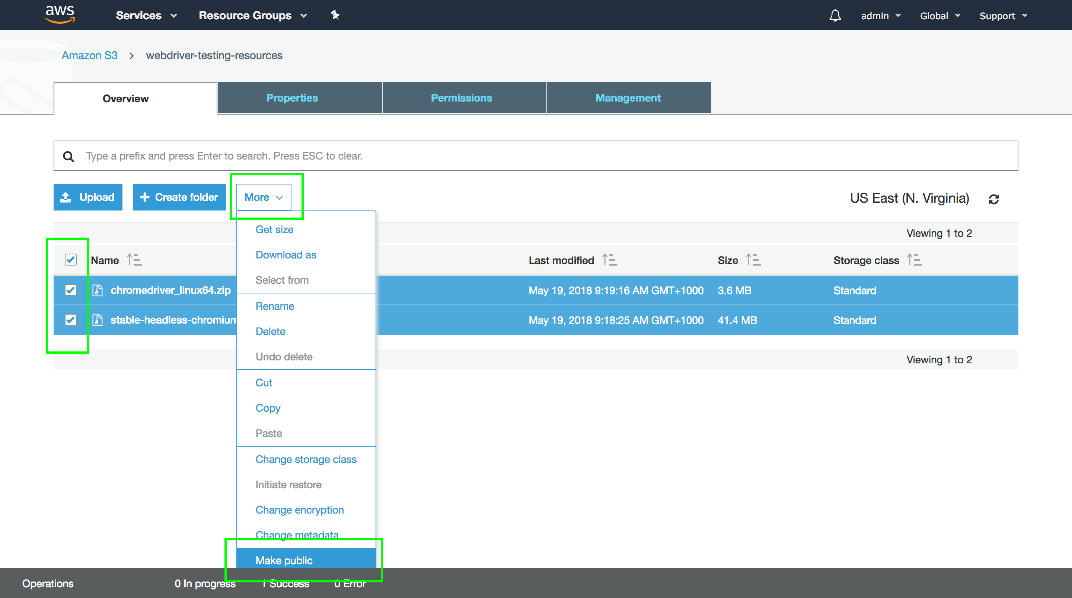Click the Upload button
Image resolution: width=1072 pixels, height=598 pixels.
[88, 197]
